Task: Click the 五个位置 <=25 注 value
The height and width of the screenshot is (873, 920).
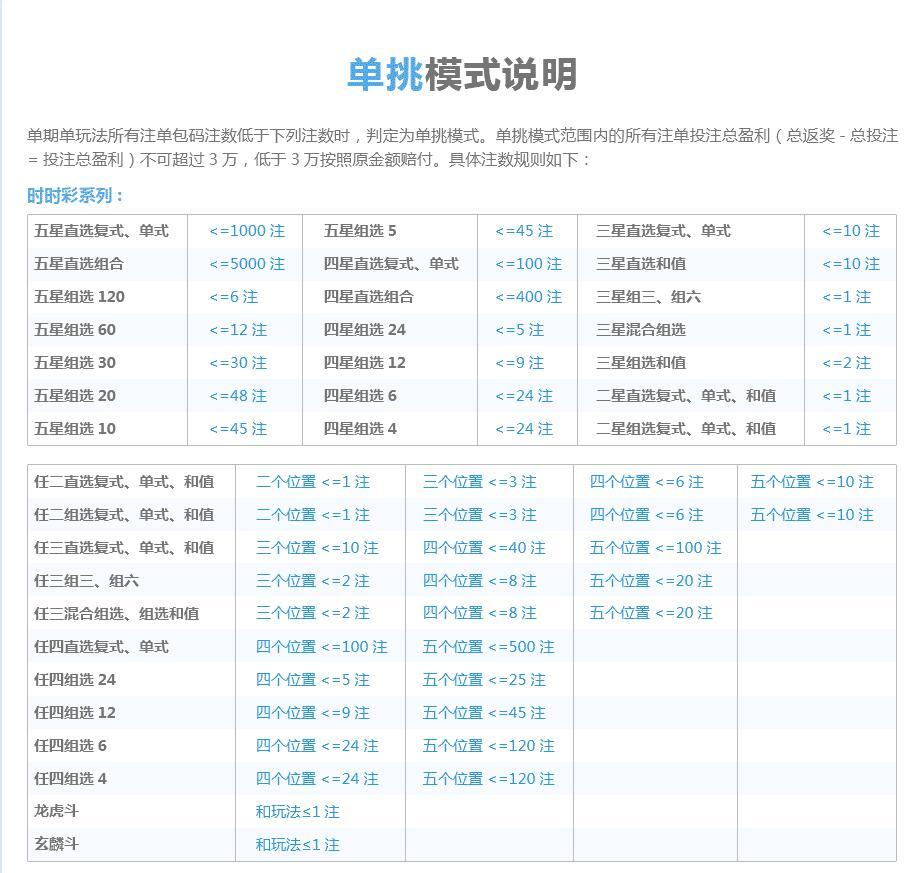Action: (x=484, y=680)
